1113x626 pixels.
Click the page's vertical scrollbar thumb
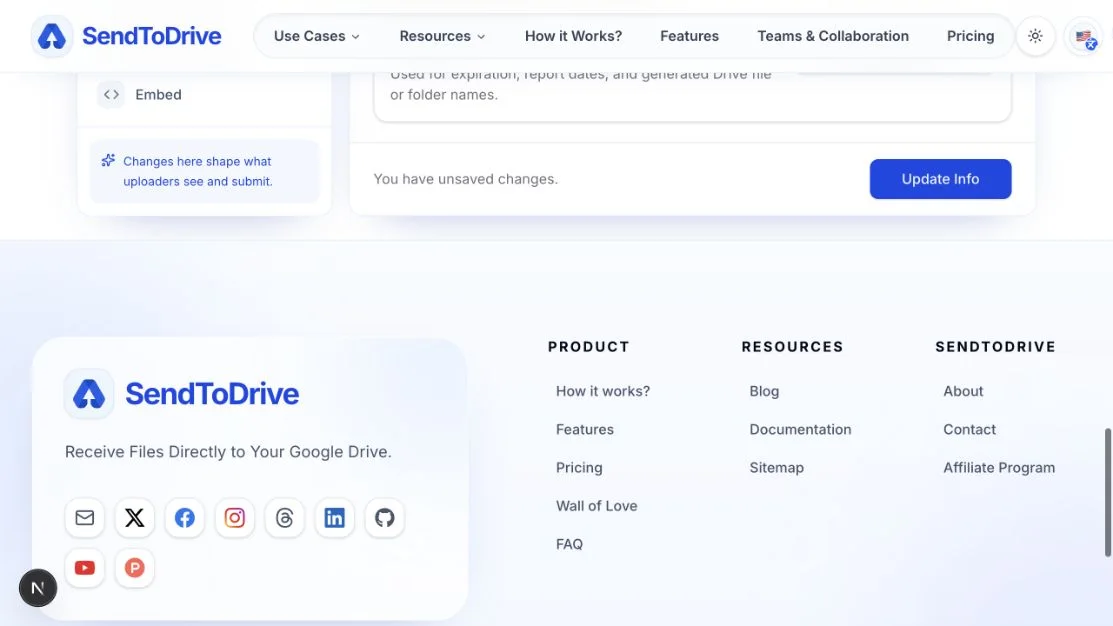(x=1107, y=493)
